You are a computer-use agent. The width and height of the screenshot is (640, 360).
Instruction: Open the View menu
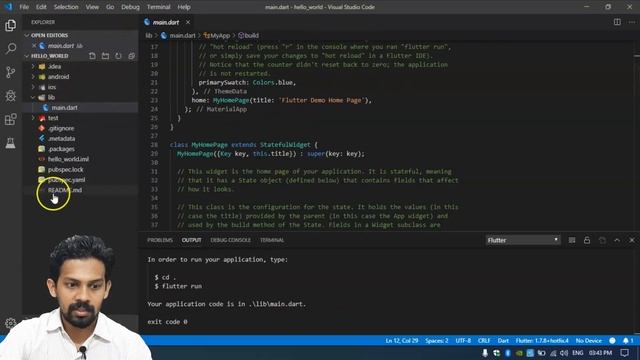pos(92,7)
